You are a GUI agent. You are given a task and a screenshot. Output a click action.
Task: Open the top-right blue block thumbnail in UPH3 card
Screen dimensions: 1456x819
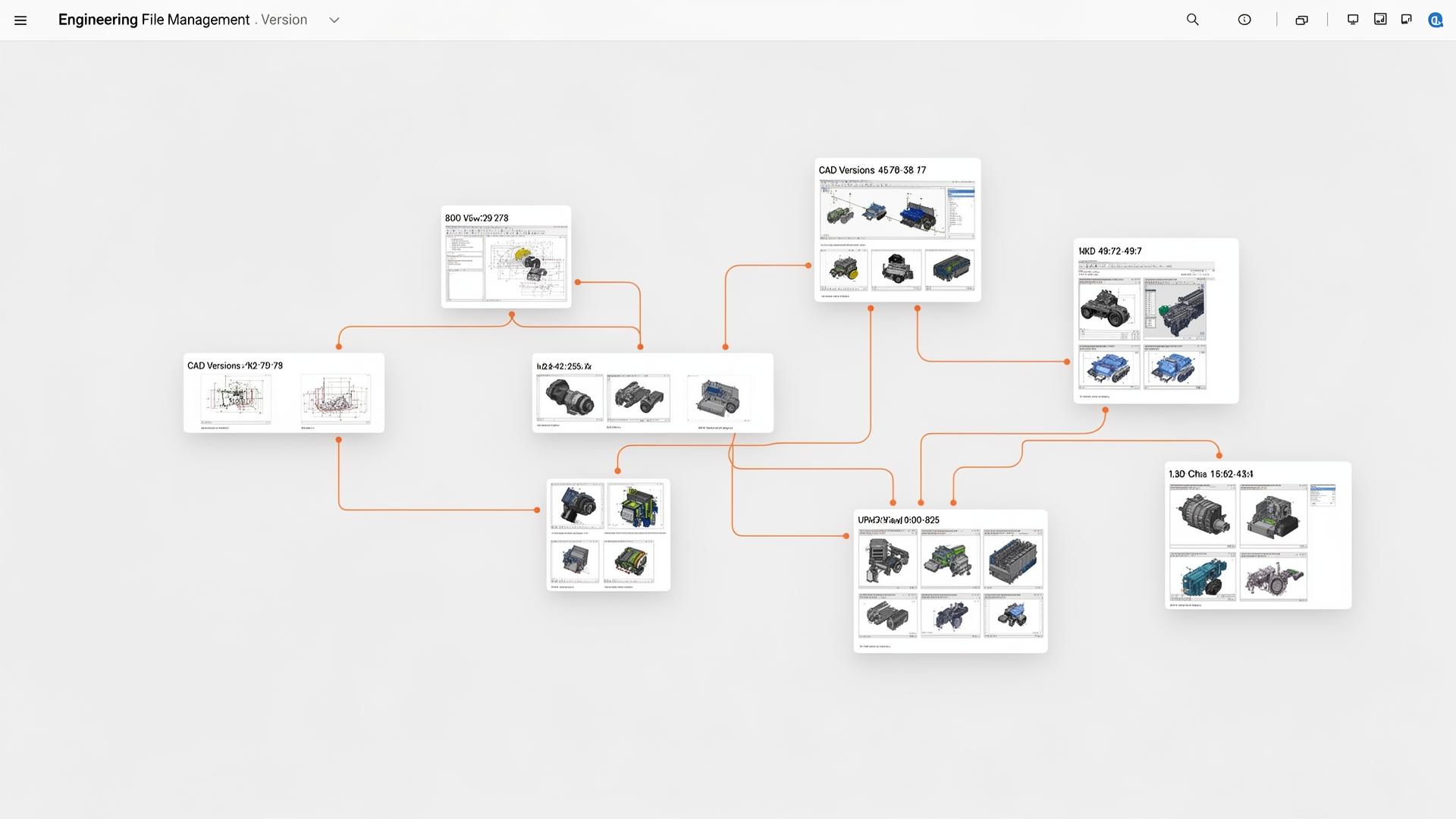pyautogui.click(x=1013, y=559)
